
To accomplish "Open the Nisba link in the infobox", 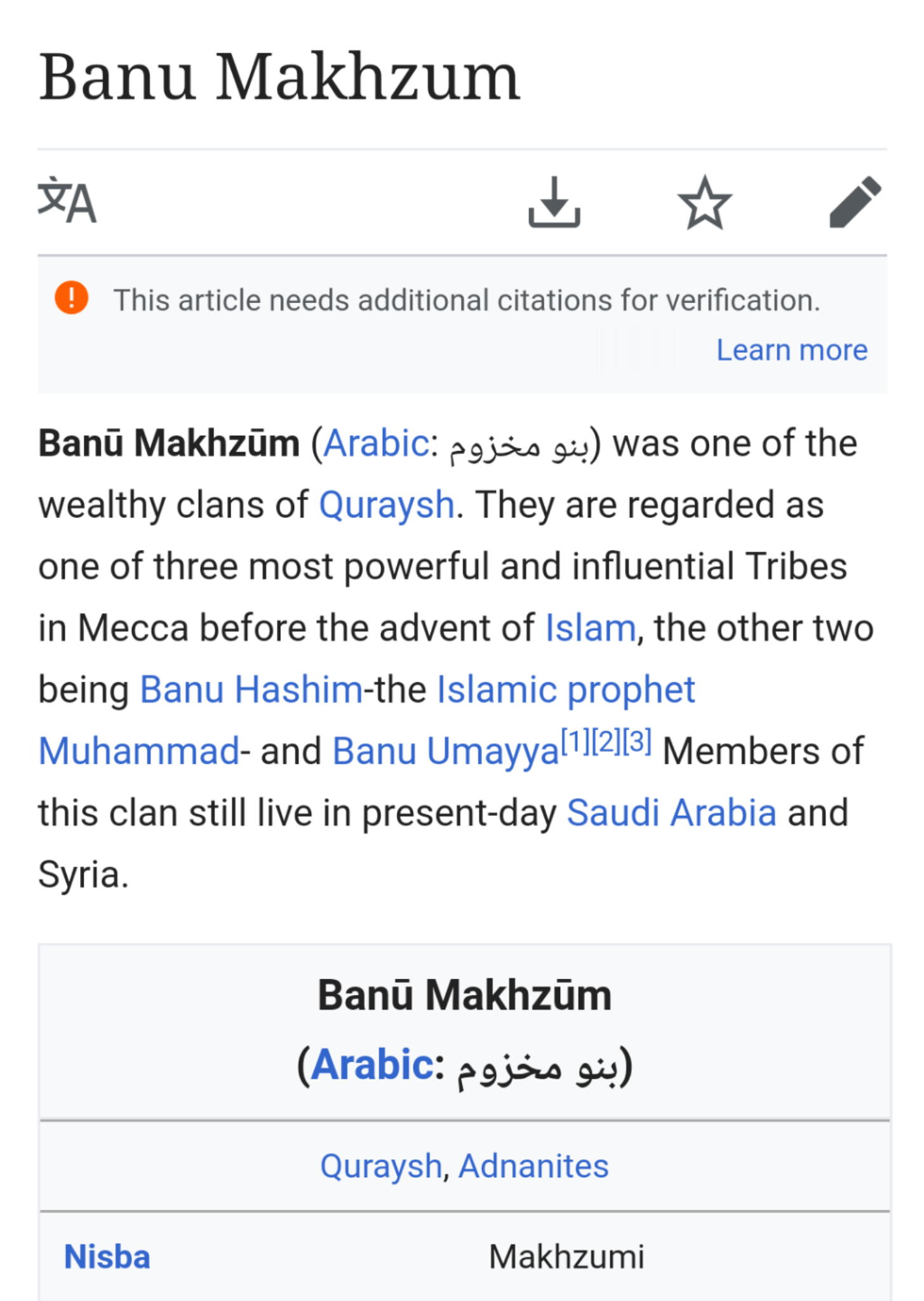I will [107, 1257].
